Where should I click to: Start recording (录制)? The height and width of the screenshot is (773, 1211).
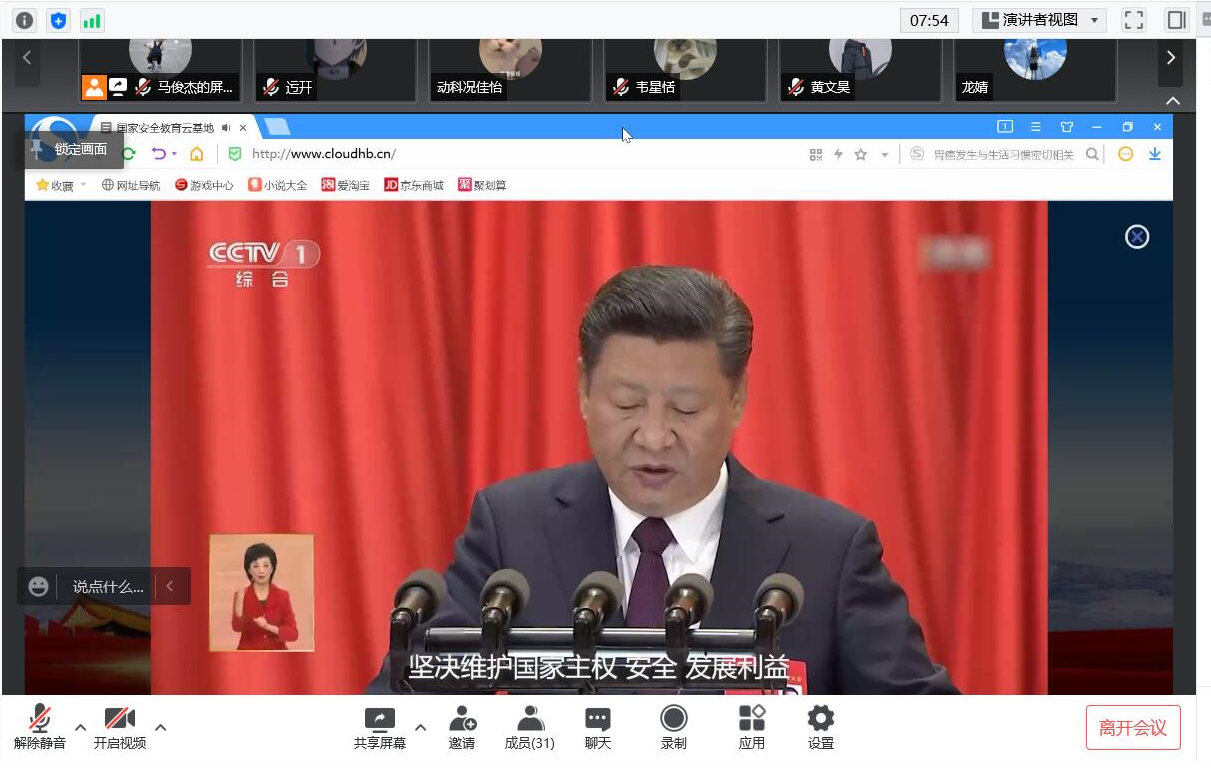click(674, 727)
